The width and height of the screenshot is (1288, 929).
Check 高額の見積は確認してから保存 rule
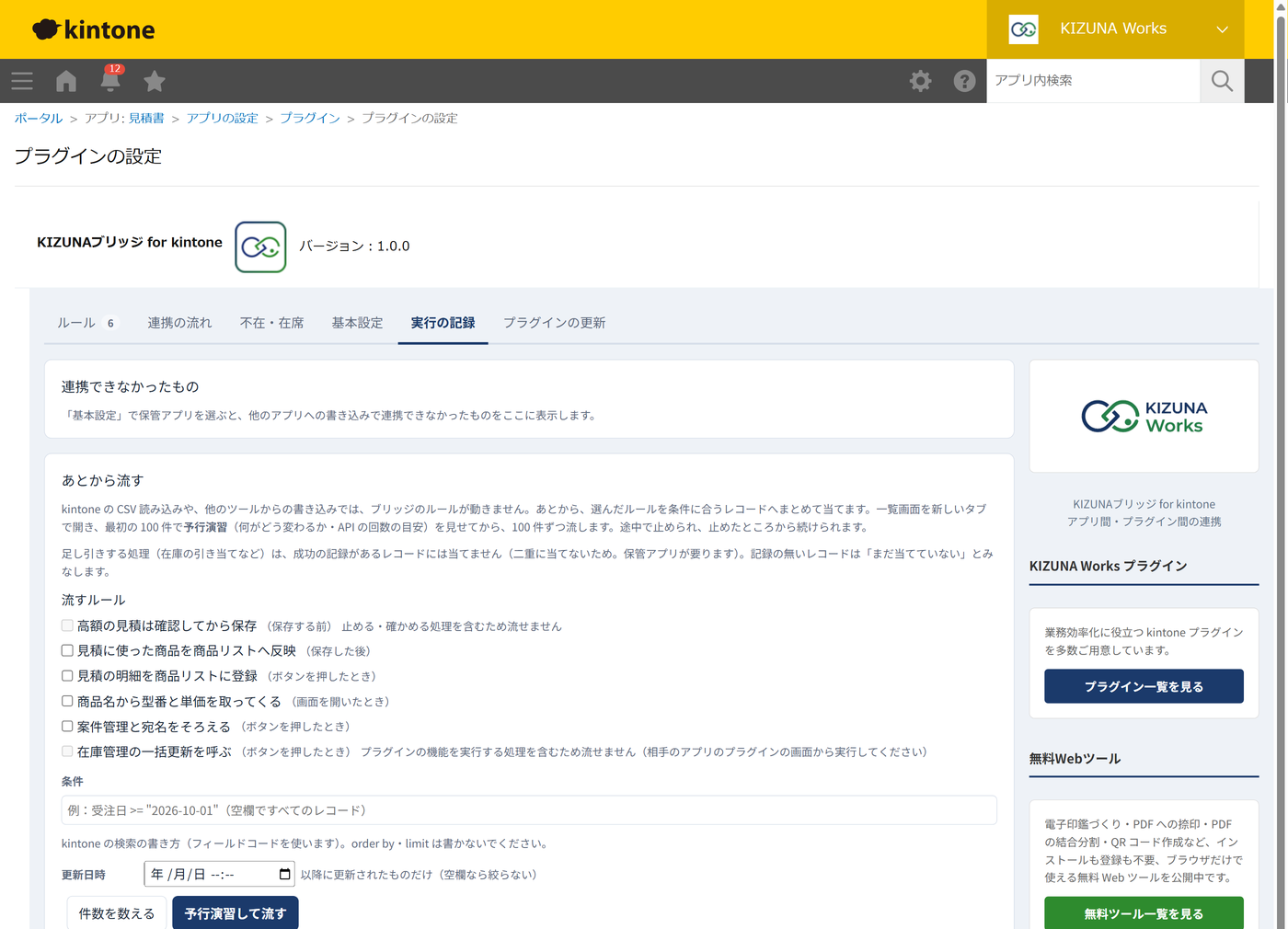click(x=67, y=625)
